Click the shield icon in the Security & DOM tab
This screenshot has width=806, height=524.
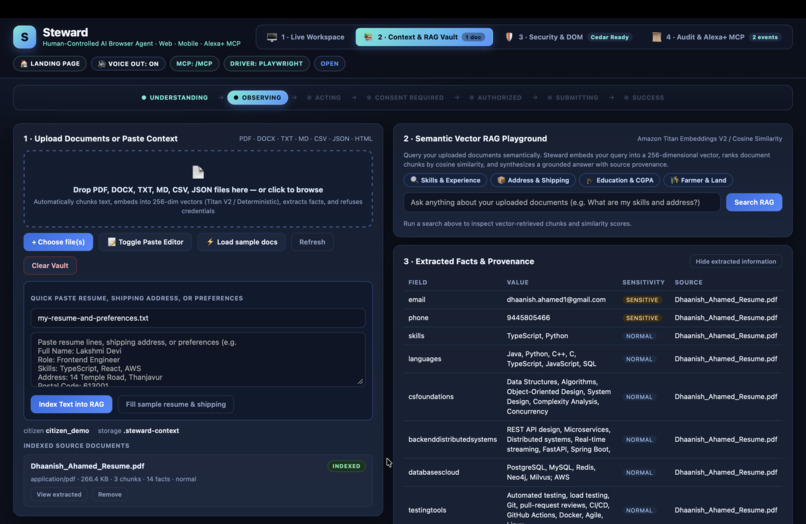tap(509, 37)
